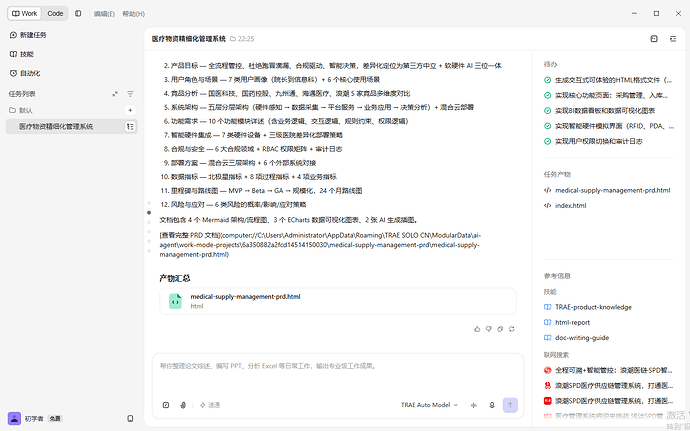690x431 pixels.
Task: Open medical-supply-management-prd.html under 任务产物
Action: 607,190
